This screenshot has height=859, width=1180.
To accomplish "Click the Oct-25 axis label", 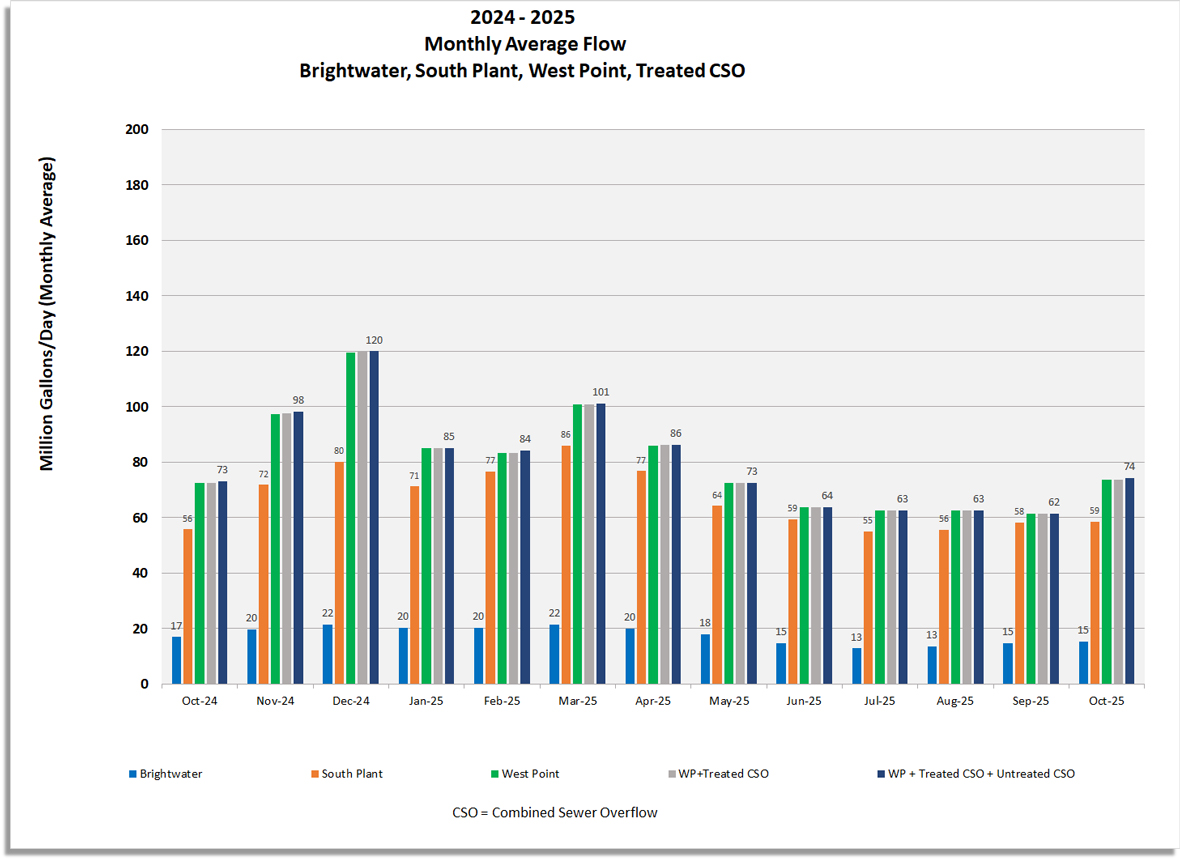I will (x=1107, y=700).
